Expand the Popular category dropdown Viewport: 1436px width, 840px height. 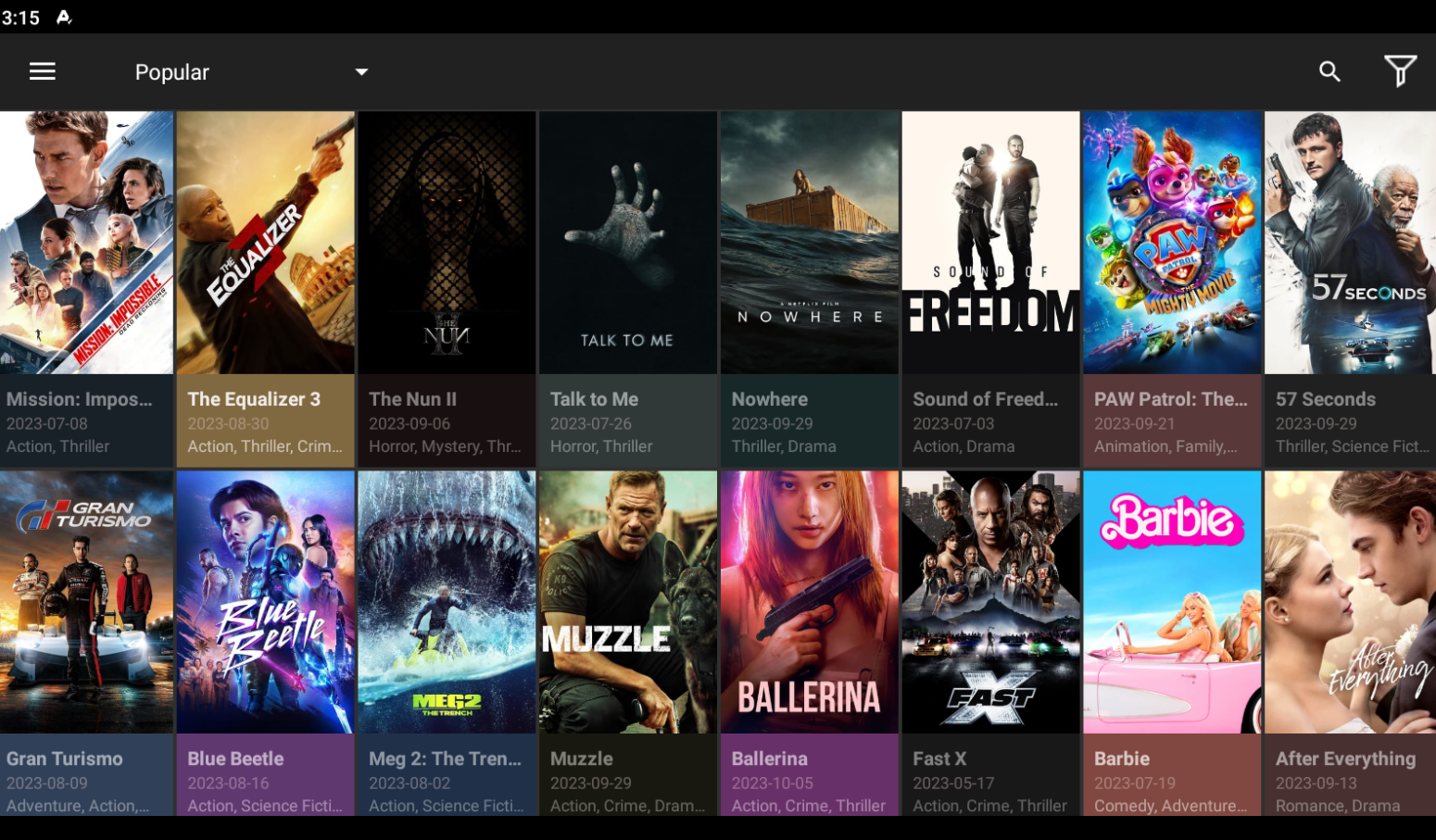252,72
